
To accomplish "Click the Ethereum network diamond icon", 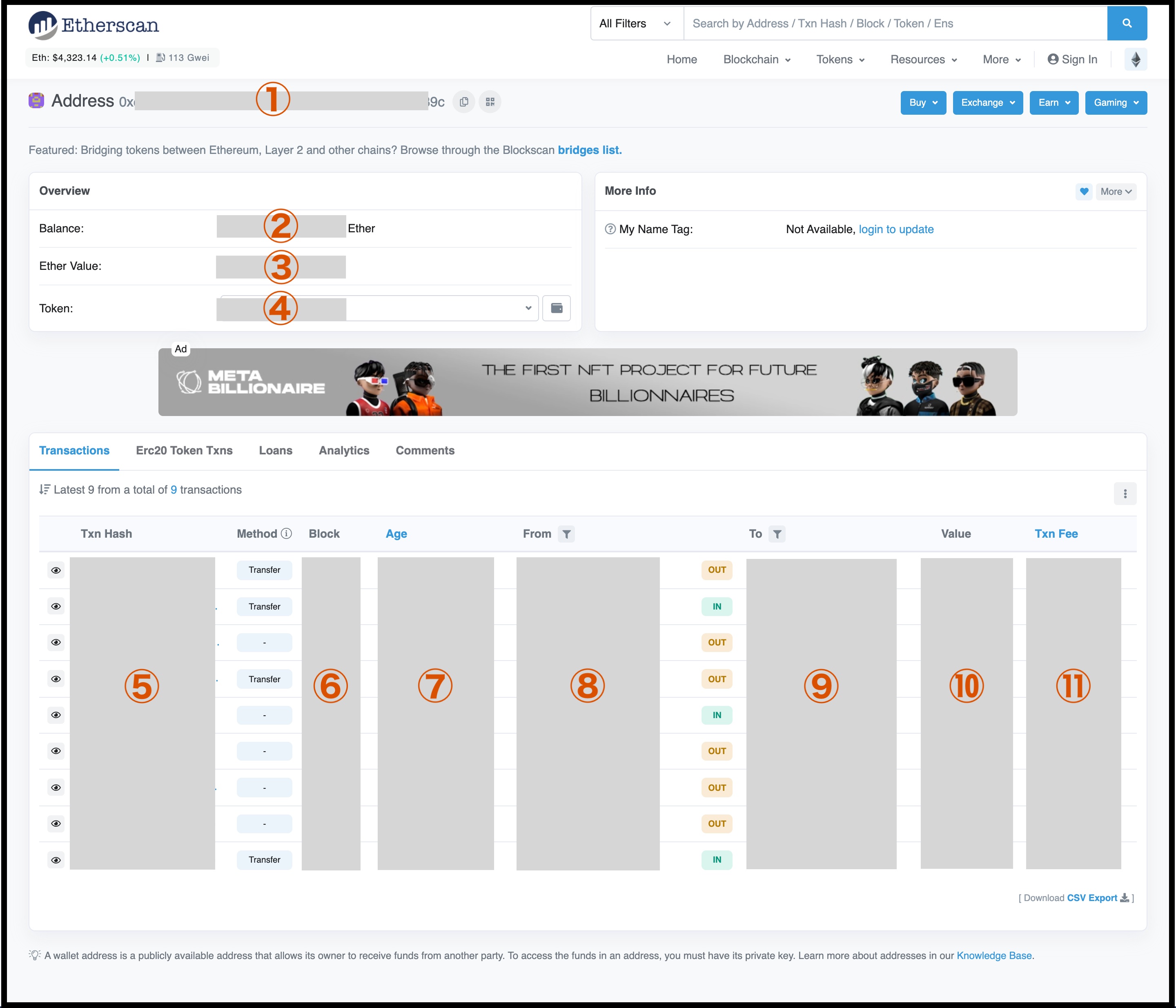I will pos(1136,59).
